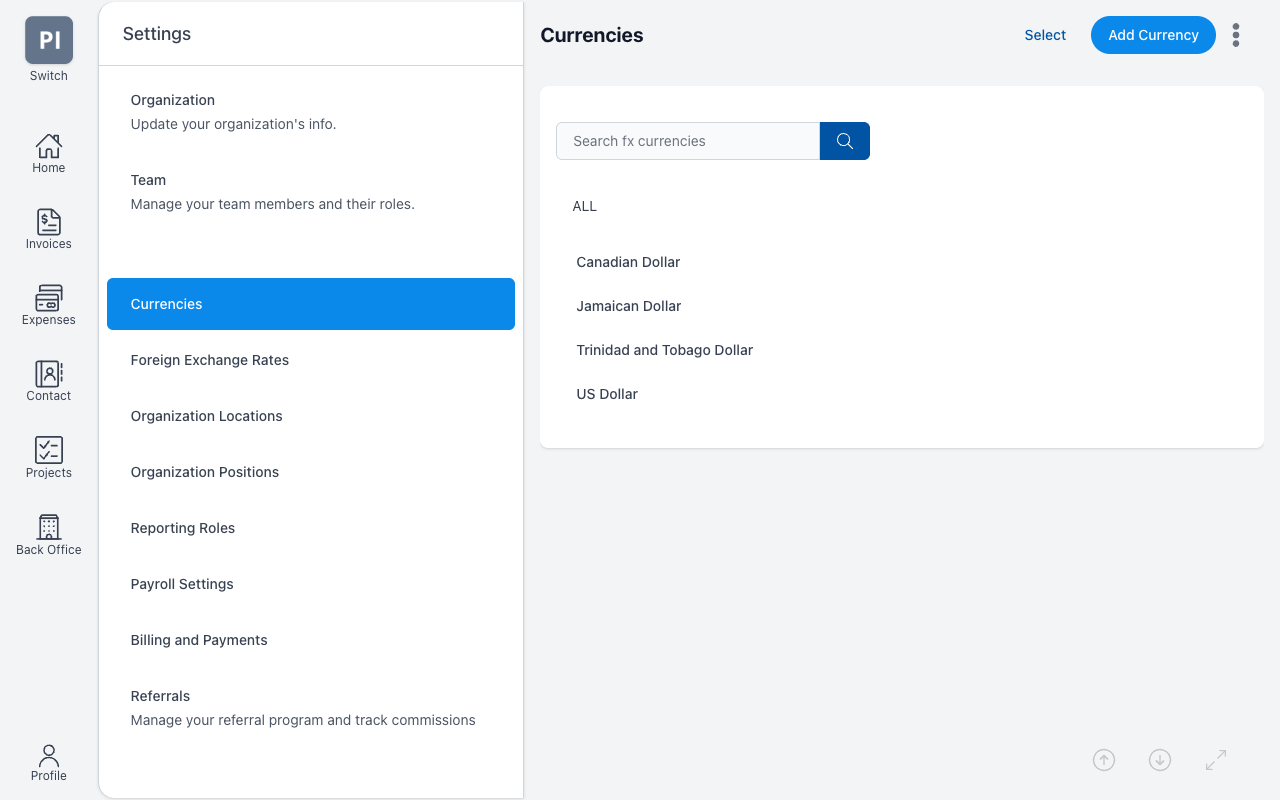
Task: Click the scroll-down arrow icon
Action: [x=1160, y=760]
